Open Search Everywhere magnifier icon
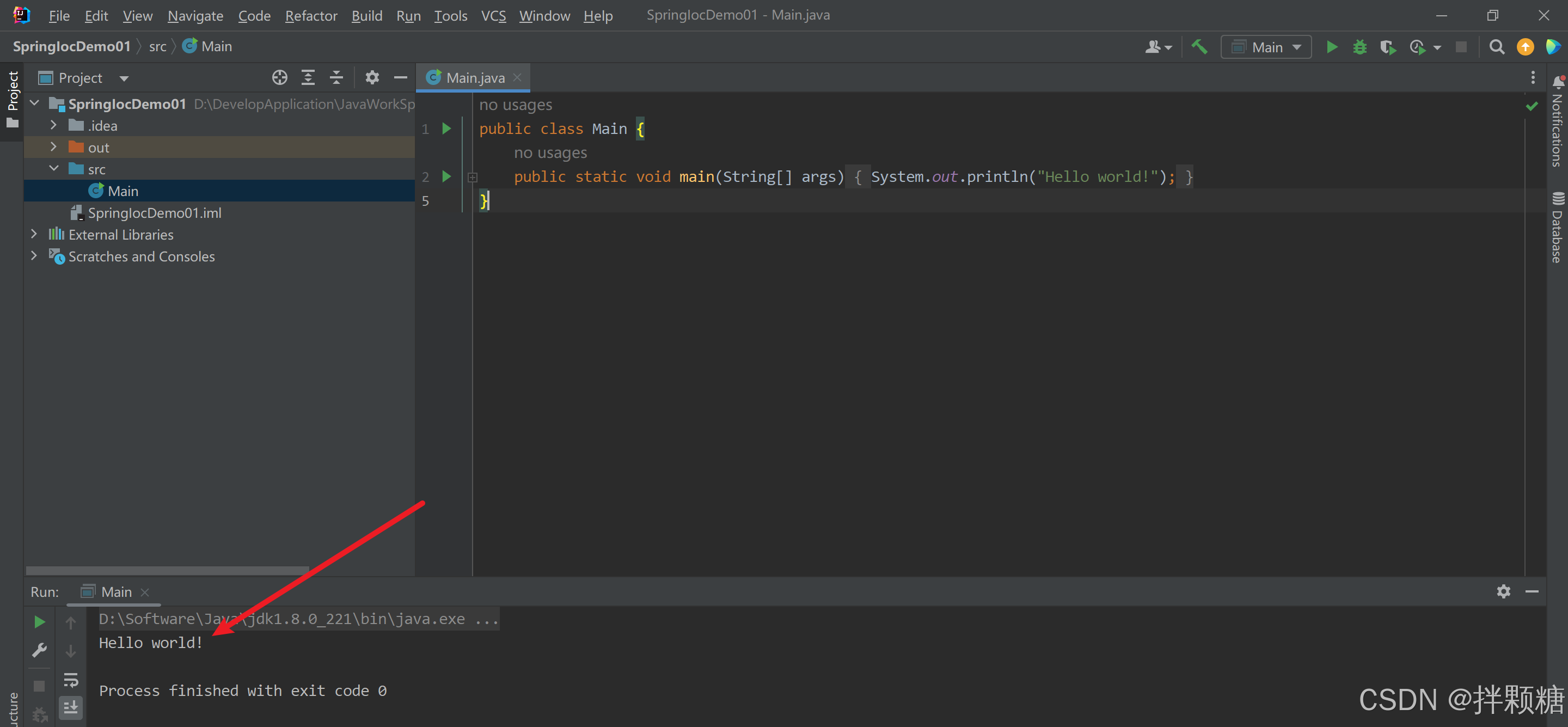This screenshot has height=727, width=1568. 1496,47
